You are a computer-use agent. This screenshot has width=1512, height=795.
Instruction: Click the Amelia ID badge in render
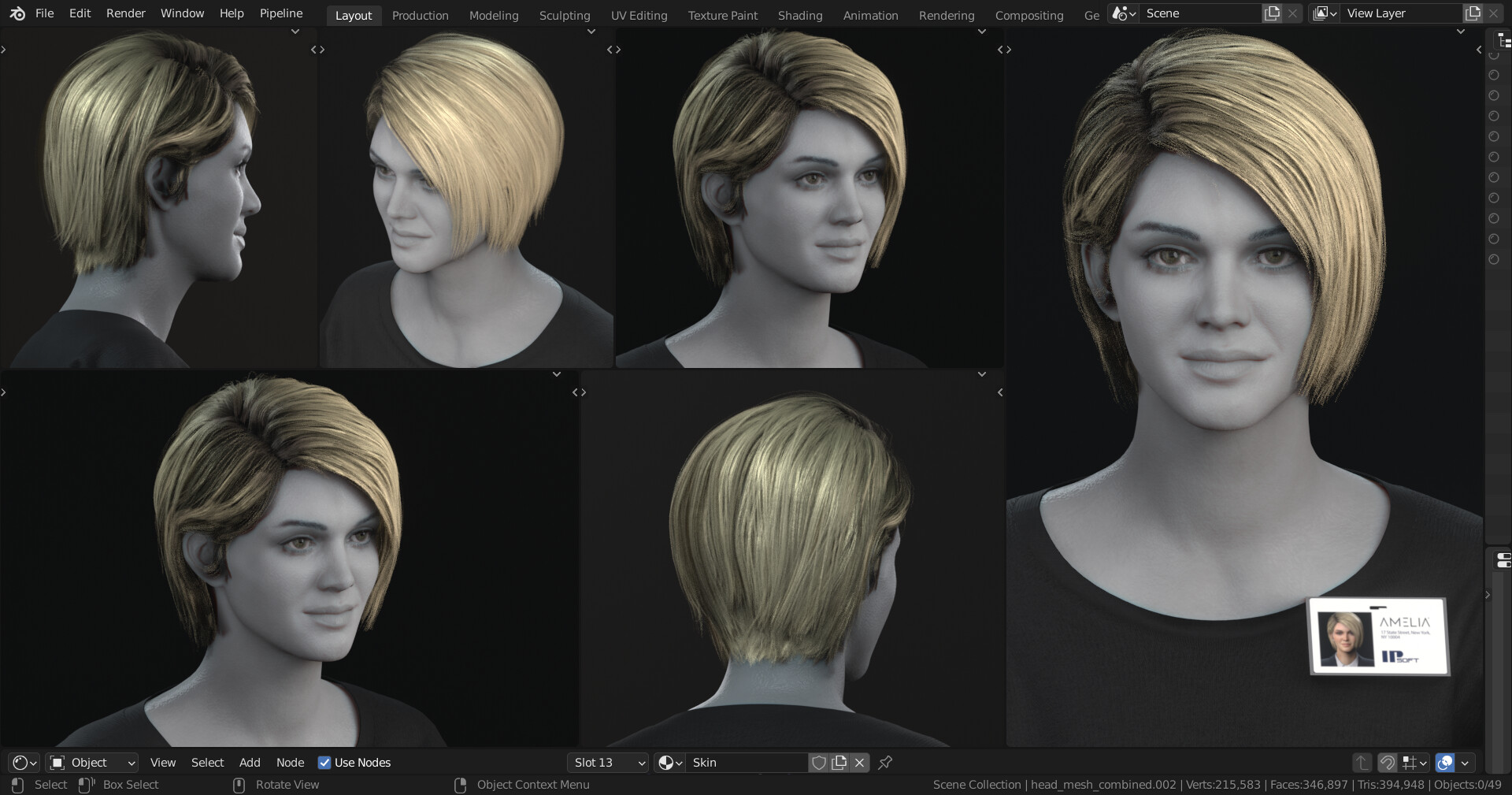[x=1379, y=637]
